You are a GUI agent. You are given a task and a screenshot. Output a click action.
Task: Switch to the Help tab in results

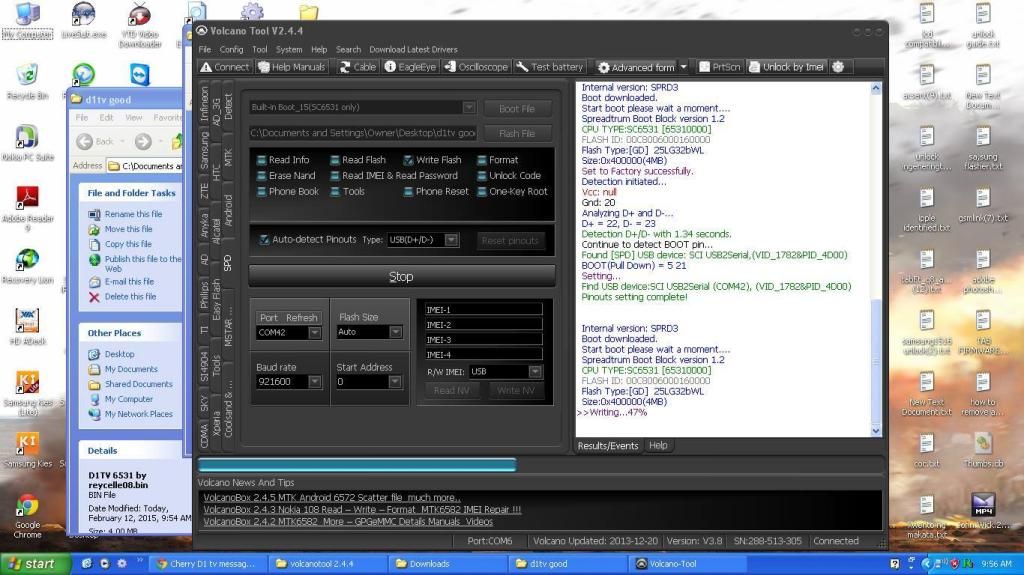(658, 446)
